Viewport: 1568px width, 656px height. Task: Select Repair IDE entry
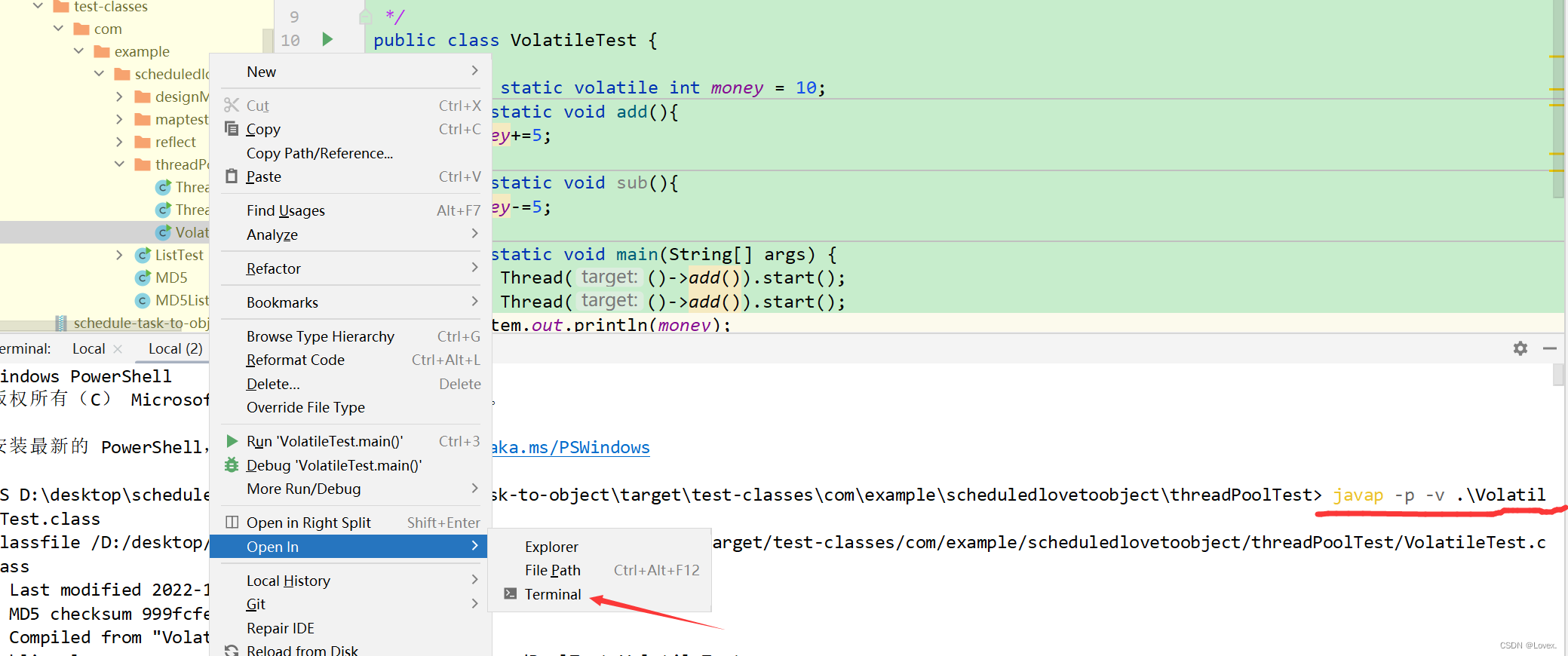(351, 628)
